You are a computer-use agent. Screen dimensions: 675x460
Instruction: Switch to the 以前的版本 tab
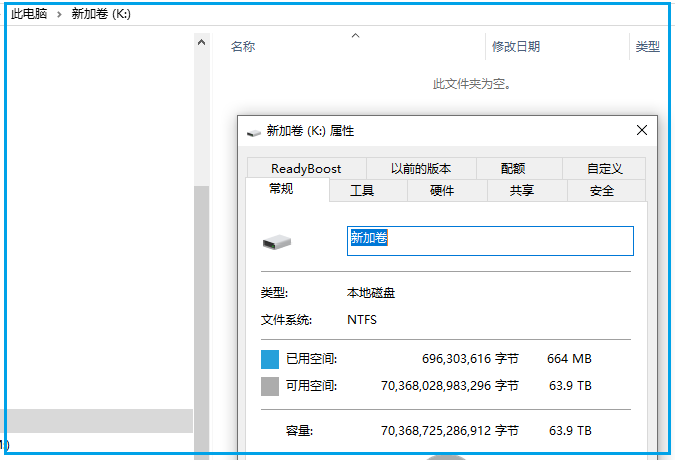[421, 169]
